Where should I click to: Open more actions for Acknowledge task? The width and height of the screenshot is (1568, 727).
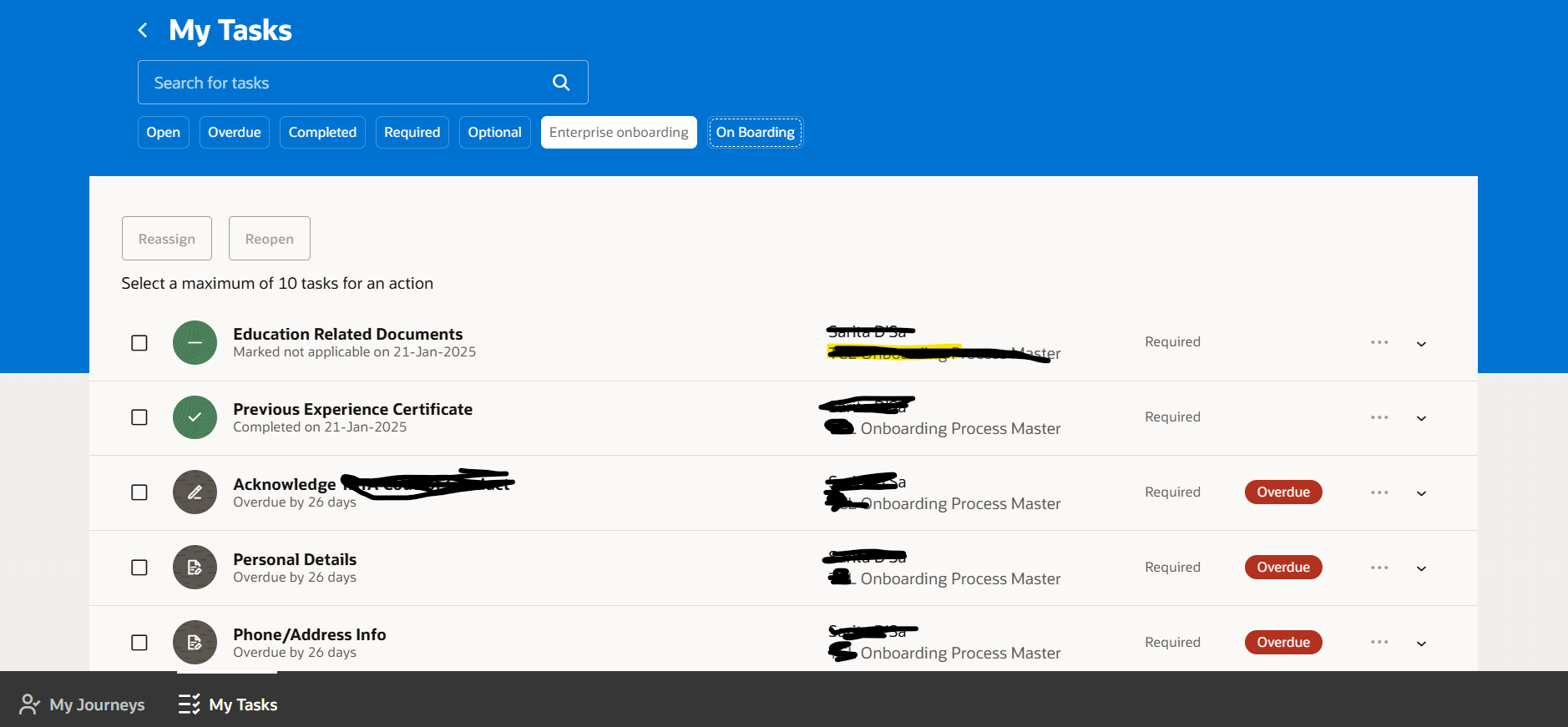(1379, 492)
